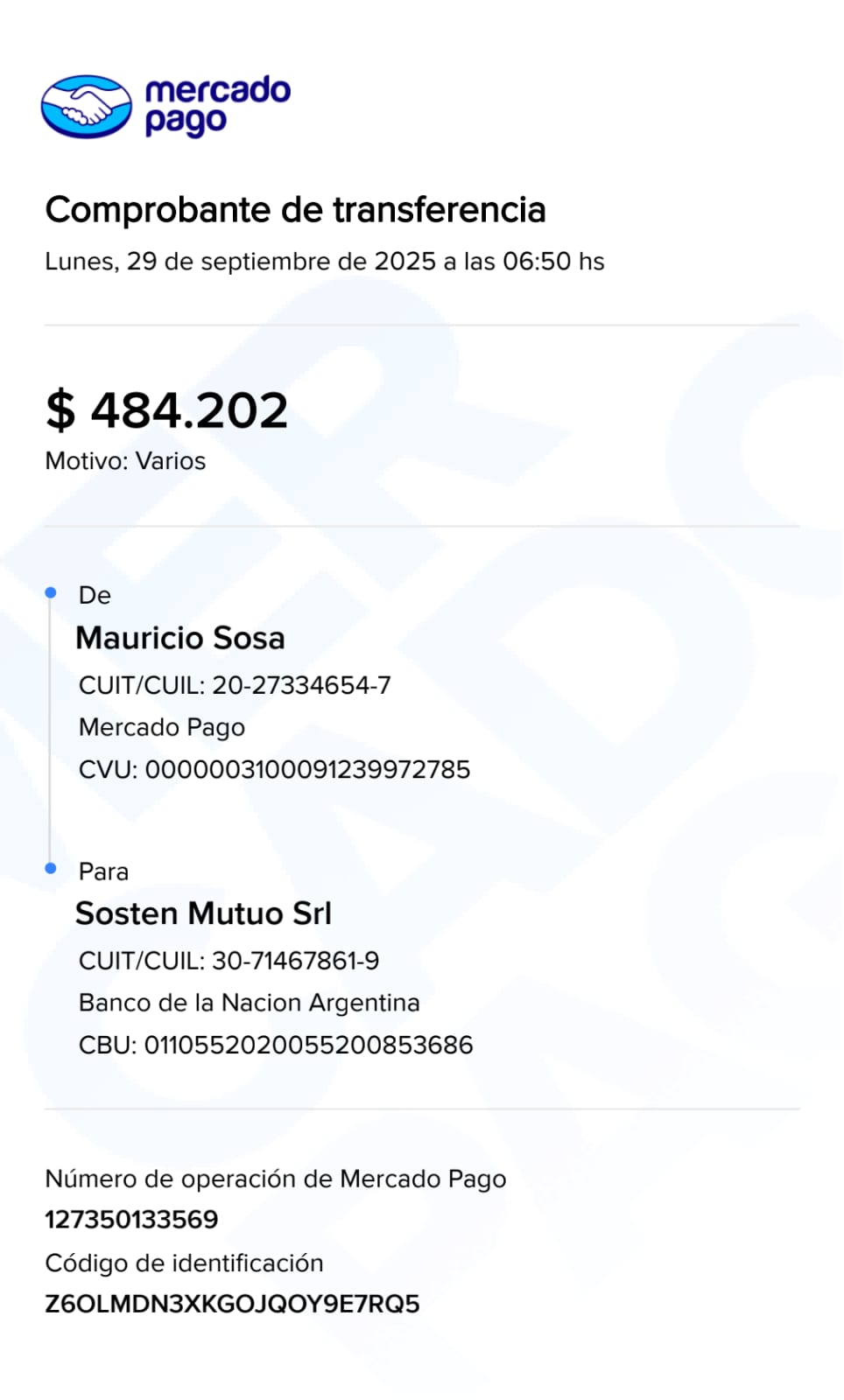Click the mercado pago wordmark text
The image size is (844, 1400).
click(217, 105)
